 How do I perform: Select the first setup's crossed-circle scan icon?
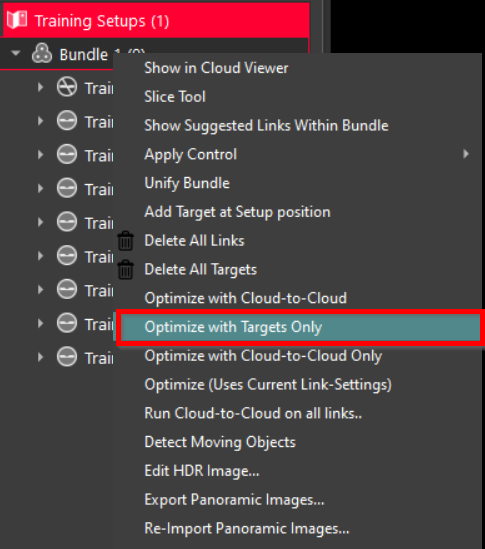coord(67,87)
